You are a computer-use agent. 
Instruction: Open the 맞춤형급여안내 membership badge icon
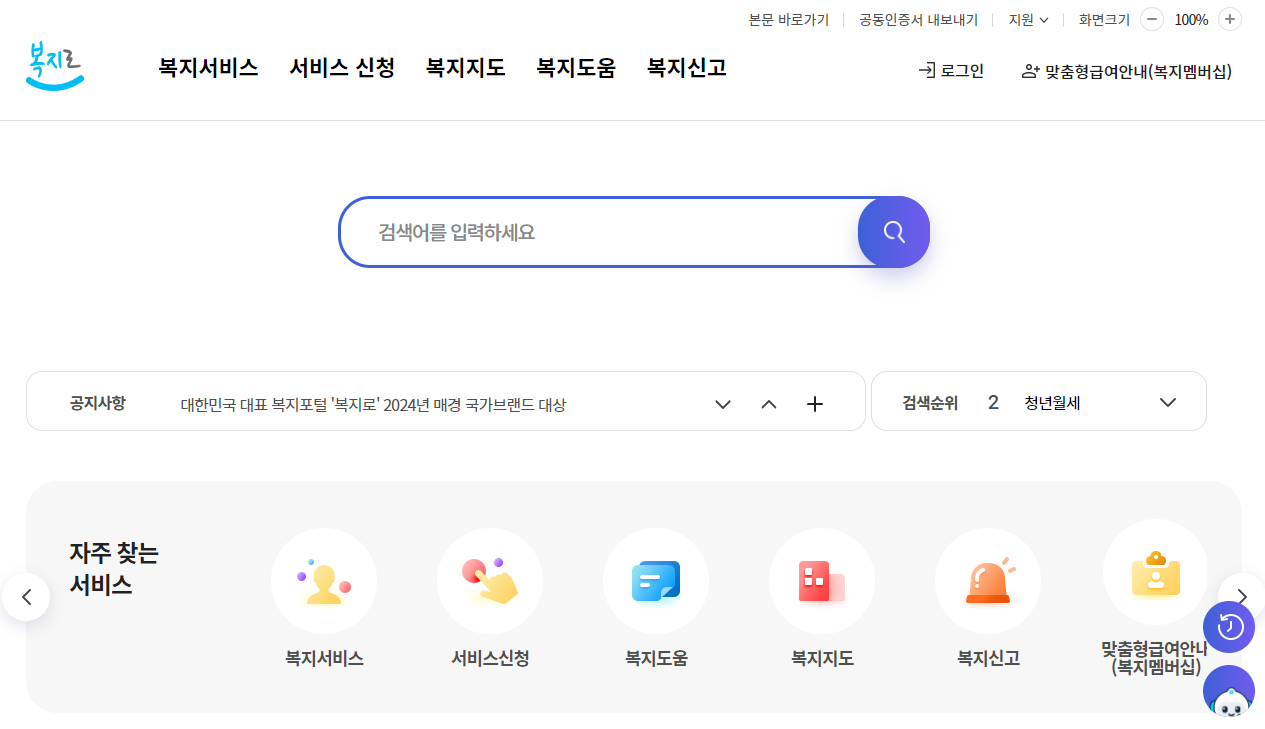point(1155,573)
